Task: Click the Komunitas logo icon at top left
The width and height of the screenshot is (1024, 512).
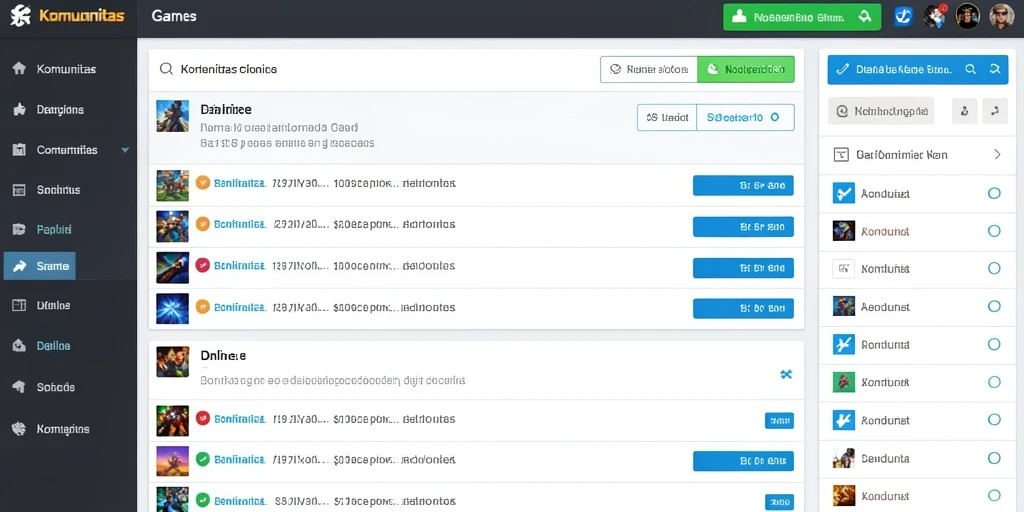Action: (20, 16)
